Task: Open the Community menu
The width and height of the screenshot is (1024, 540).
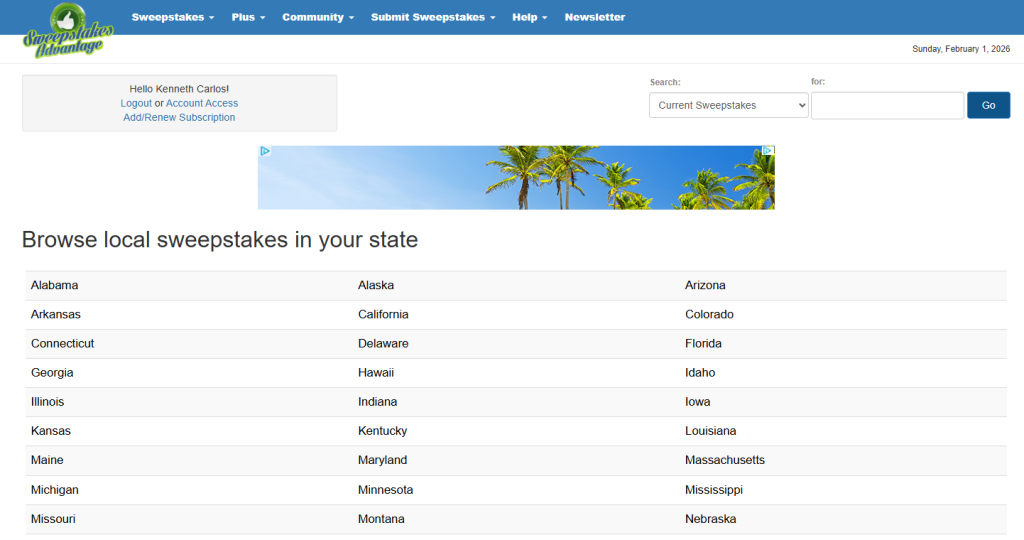Action: [317, 17]
